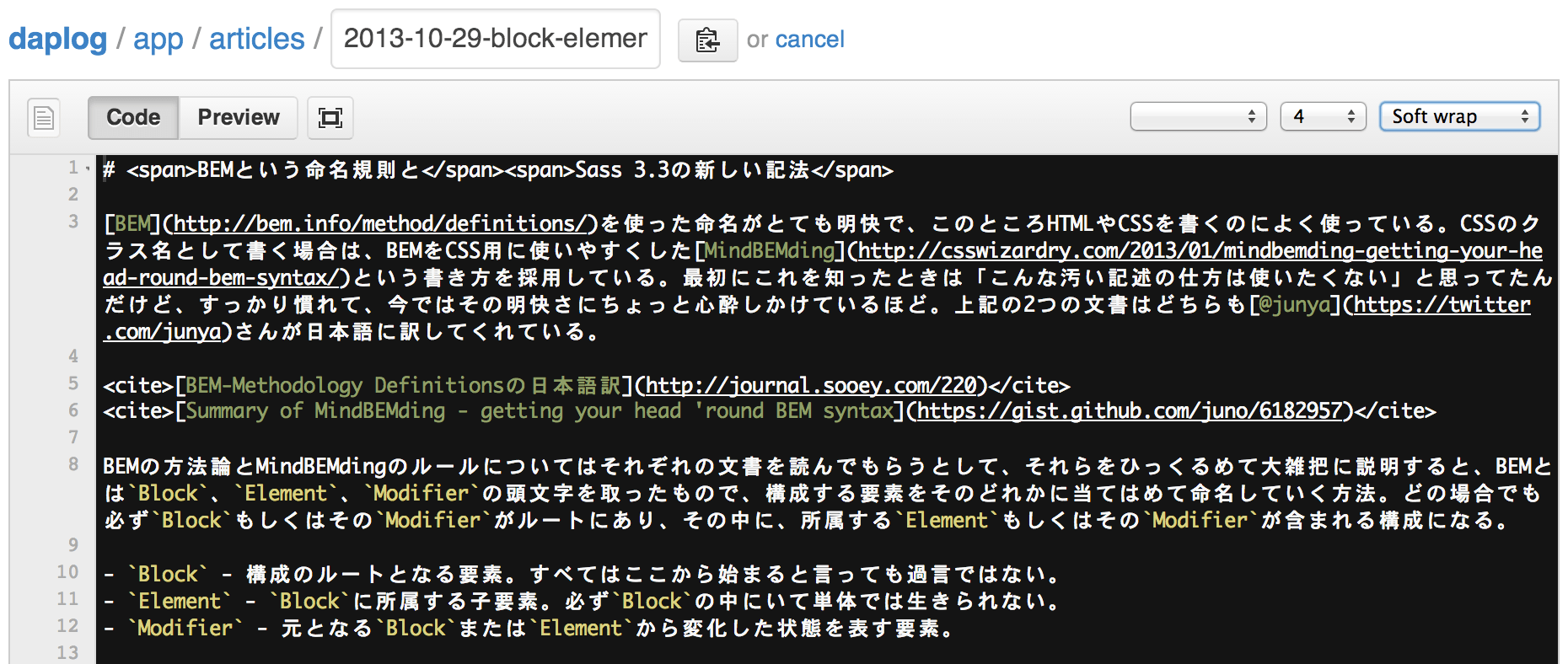
Task: Edit the filename input field
Action: pos(496,39)
